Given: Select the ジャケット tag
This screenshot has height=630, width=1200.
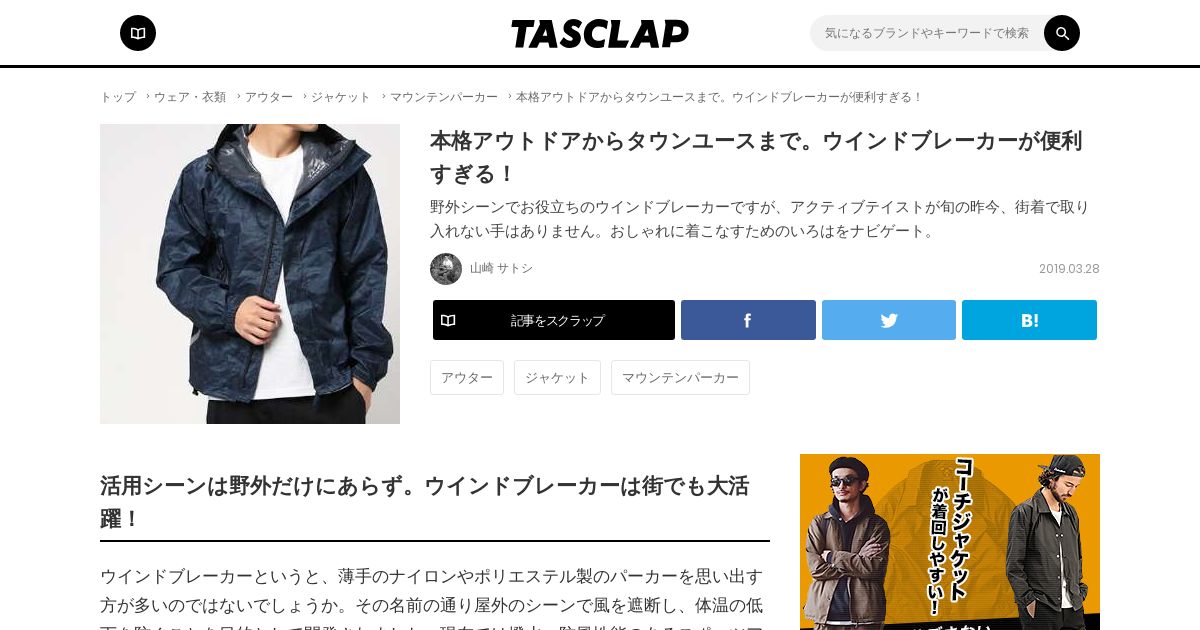Looking at the screenshot, I should (557, 377).
